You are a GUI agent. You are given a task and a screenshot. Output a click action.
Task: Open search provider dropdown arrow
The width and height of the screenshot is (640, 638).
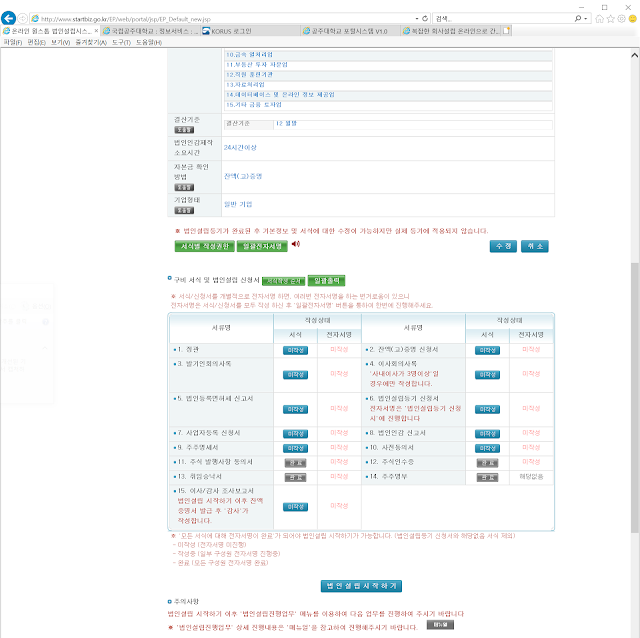(586, 19)
